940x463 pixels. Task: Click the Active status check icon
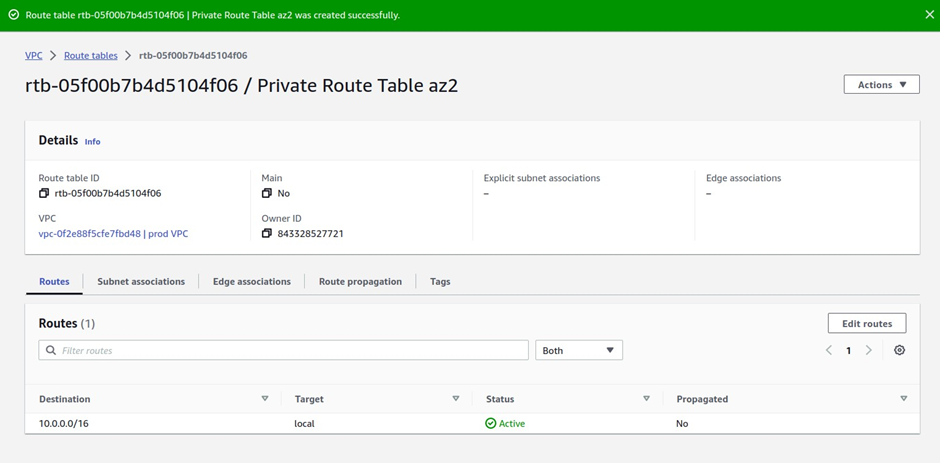[x=490, y=423]
